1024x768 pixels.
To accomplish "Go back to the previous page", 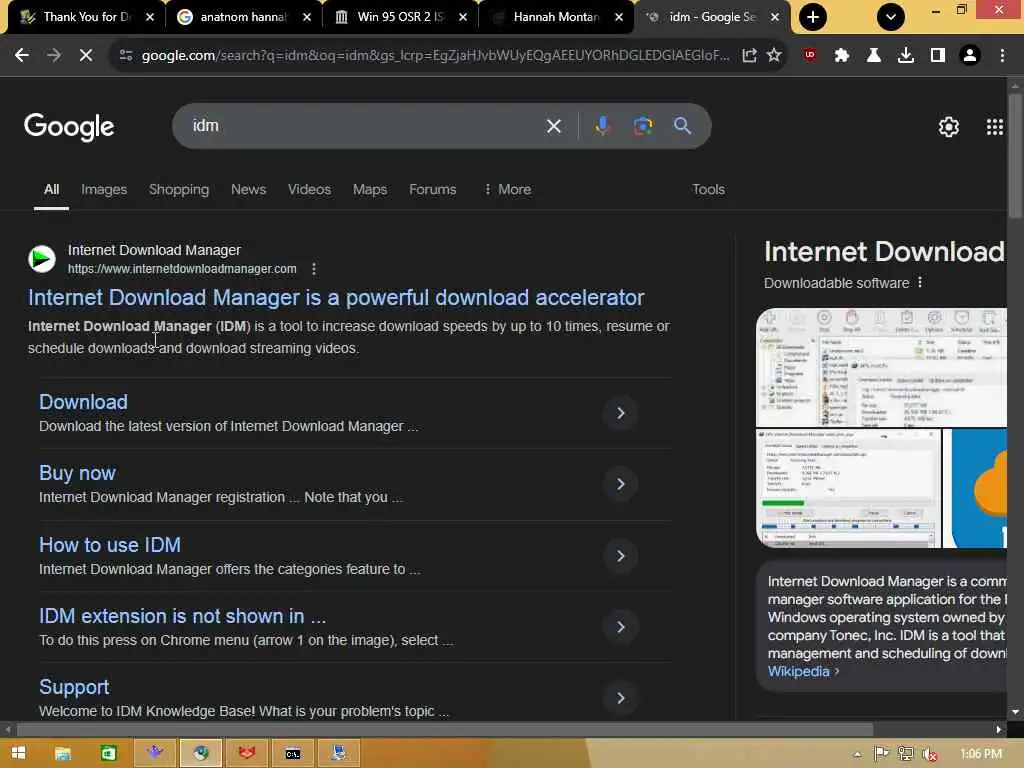I will pos(22,56).
